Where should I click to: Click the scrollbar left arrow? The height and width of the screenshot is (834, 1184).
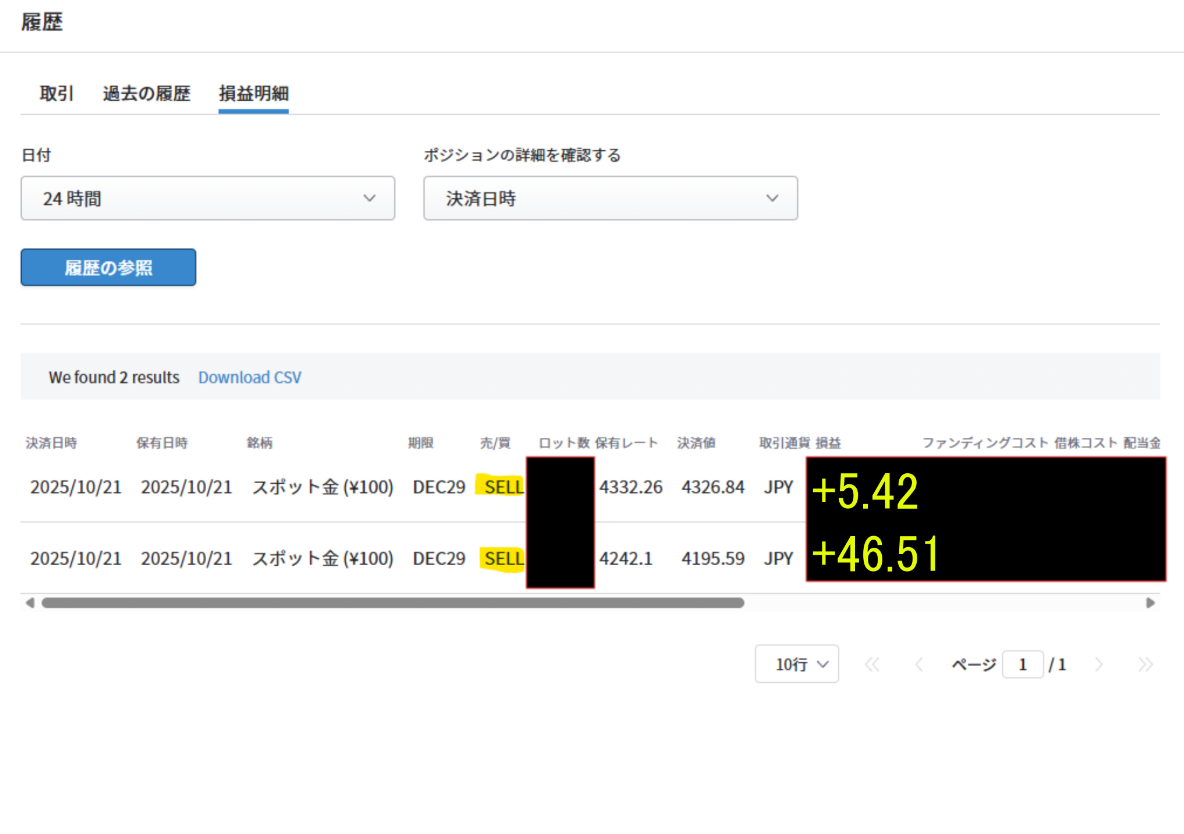click(29, 603)
